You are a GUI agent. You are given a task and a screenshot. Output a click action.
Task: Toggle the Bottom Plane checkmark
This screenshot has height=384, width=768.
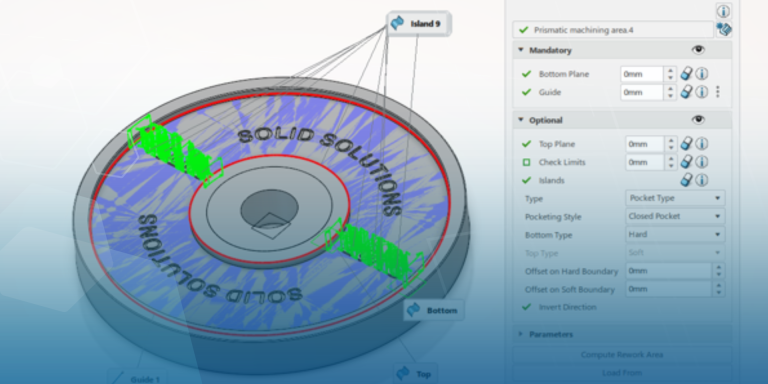pos(527,74)
